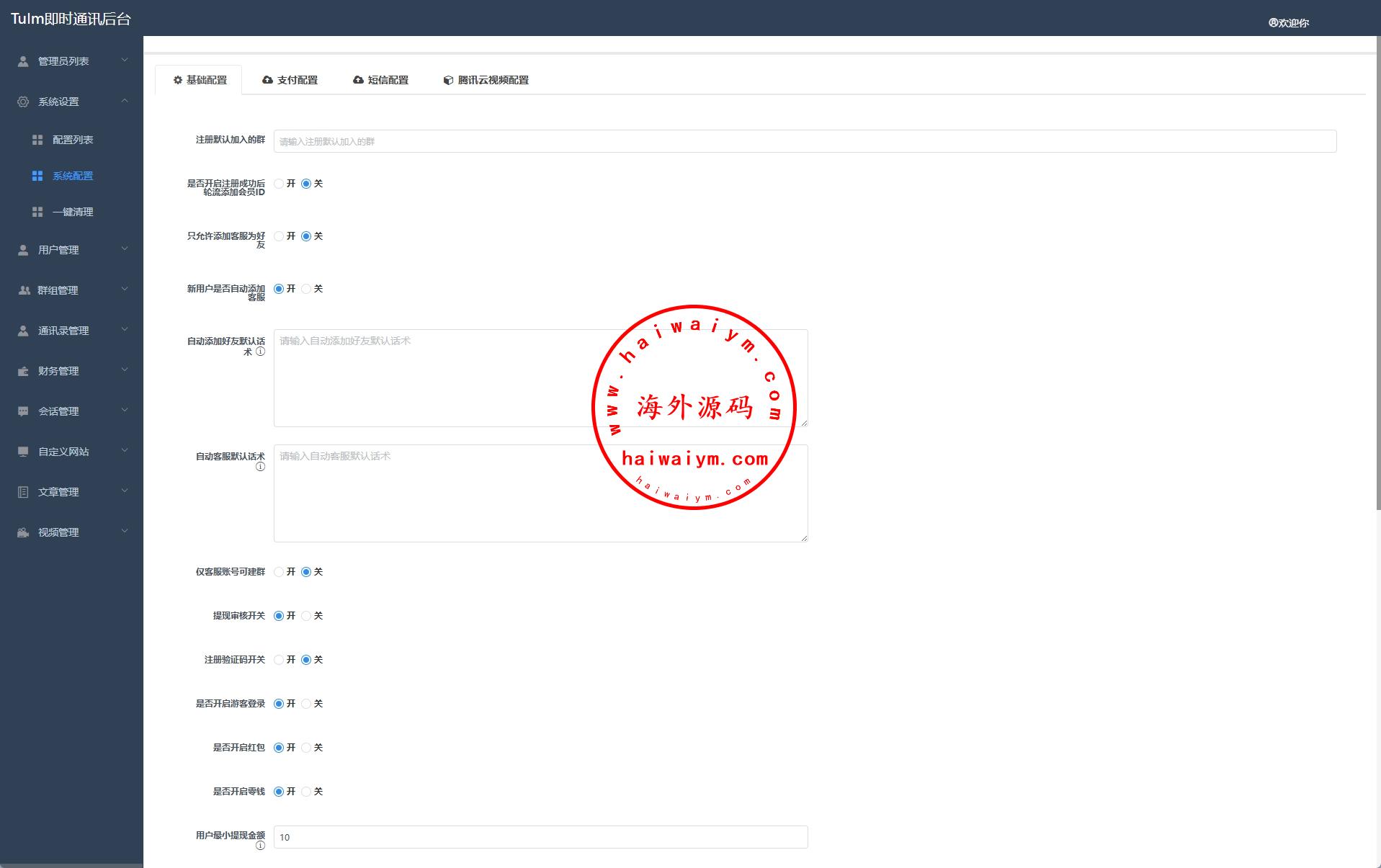The image size is (1381, 868).
Task: Click info icon under 用户最小提现金额
Action: click(260, 846)
